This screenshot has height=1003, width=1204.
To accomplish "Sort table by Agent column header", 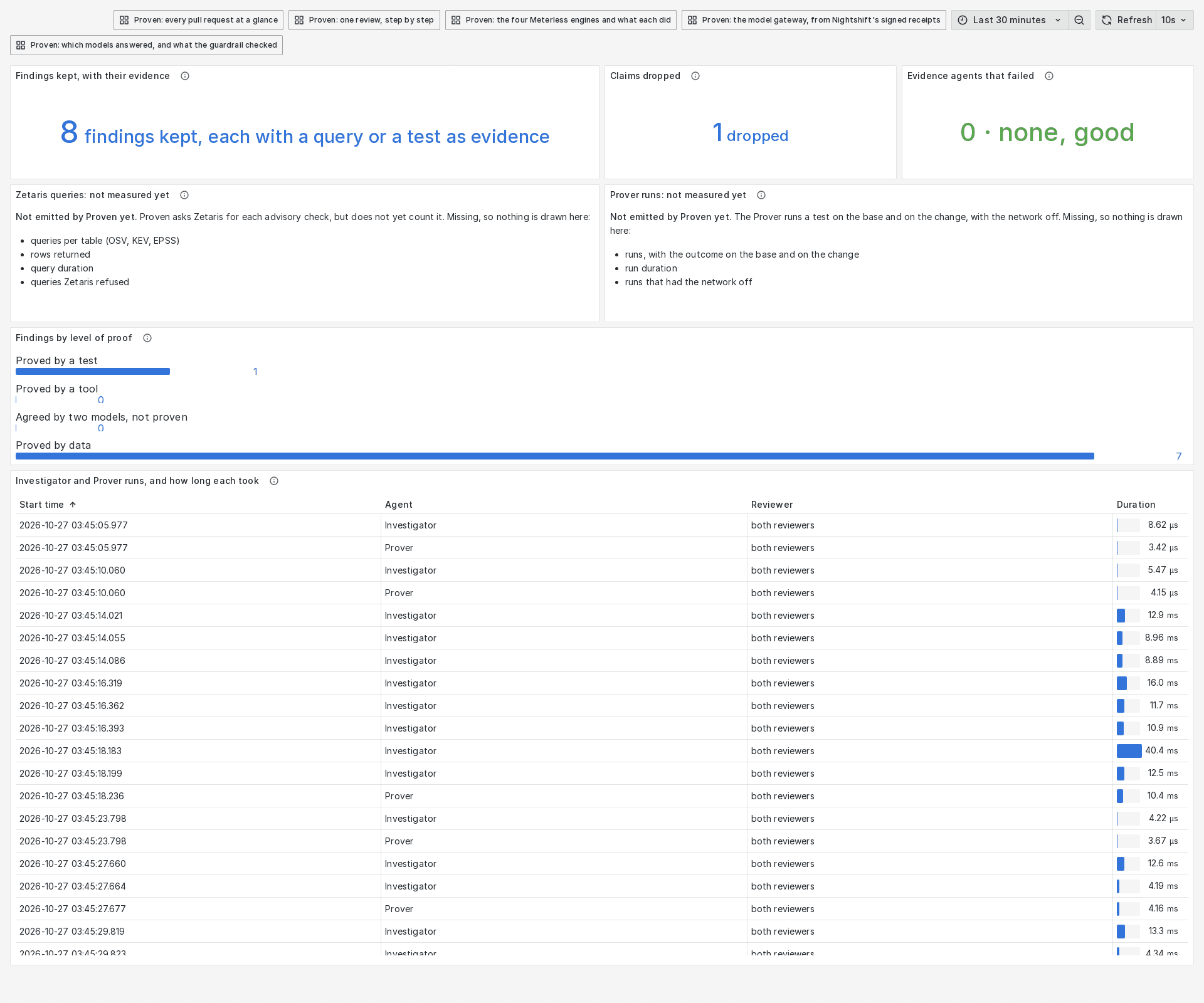I will (399, 505).
